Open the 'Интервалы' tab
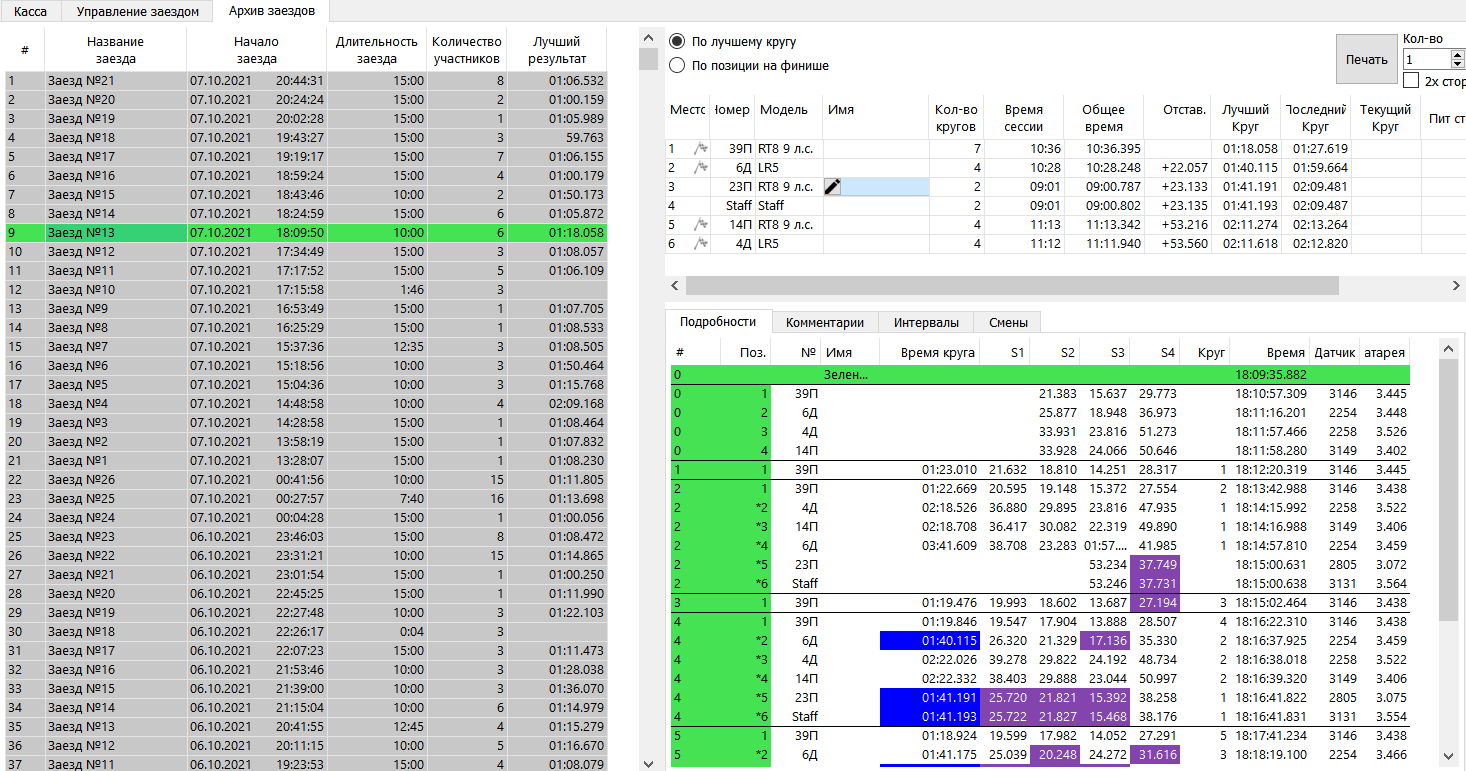The height and width of the screenshot is (771, 1466). tap(925, 322)
